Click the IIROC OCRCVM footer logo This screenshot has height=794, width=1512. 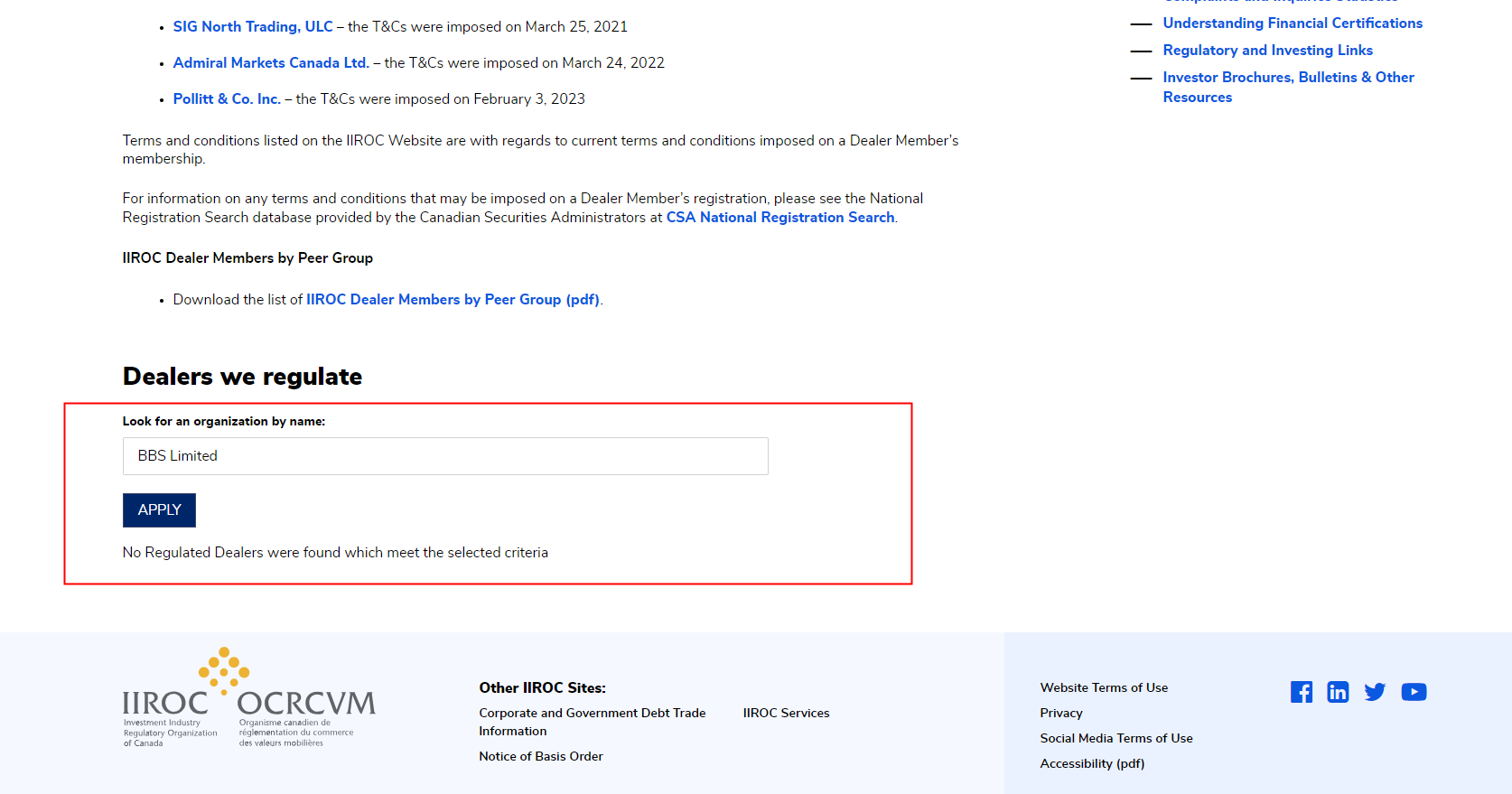[x=249, y=697]
